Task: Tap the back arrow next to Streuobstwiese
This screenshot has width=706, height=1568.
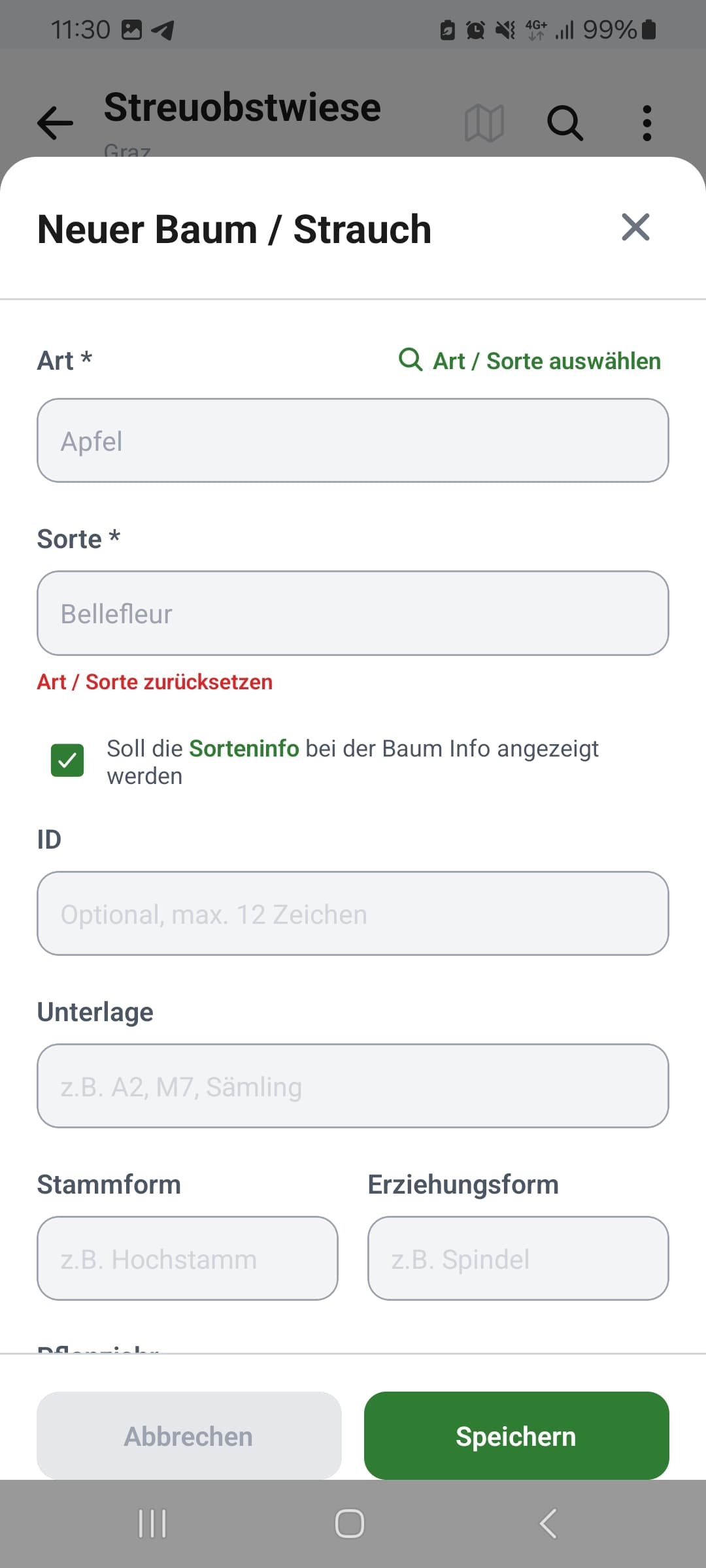Action: (55, 123)
